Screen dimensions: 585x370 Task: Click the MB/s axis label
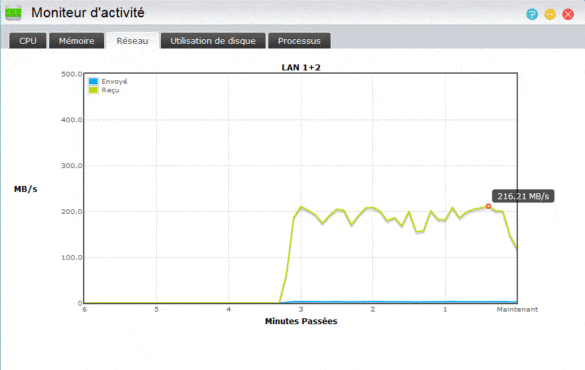tap(26, 189)
